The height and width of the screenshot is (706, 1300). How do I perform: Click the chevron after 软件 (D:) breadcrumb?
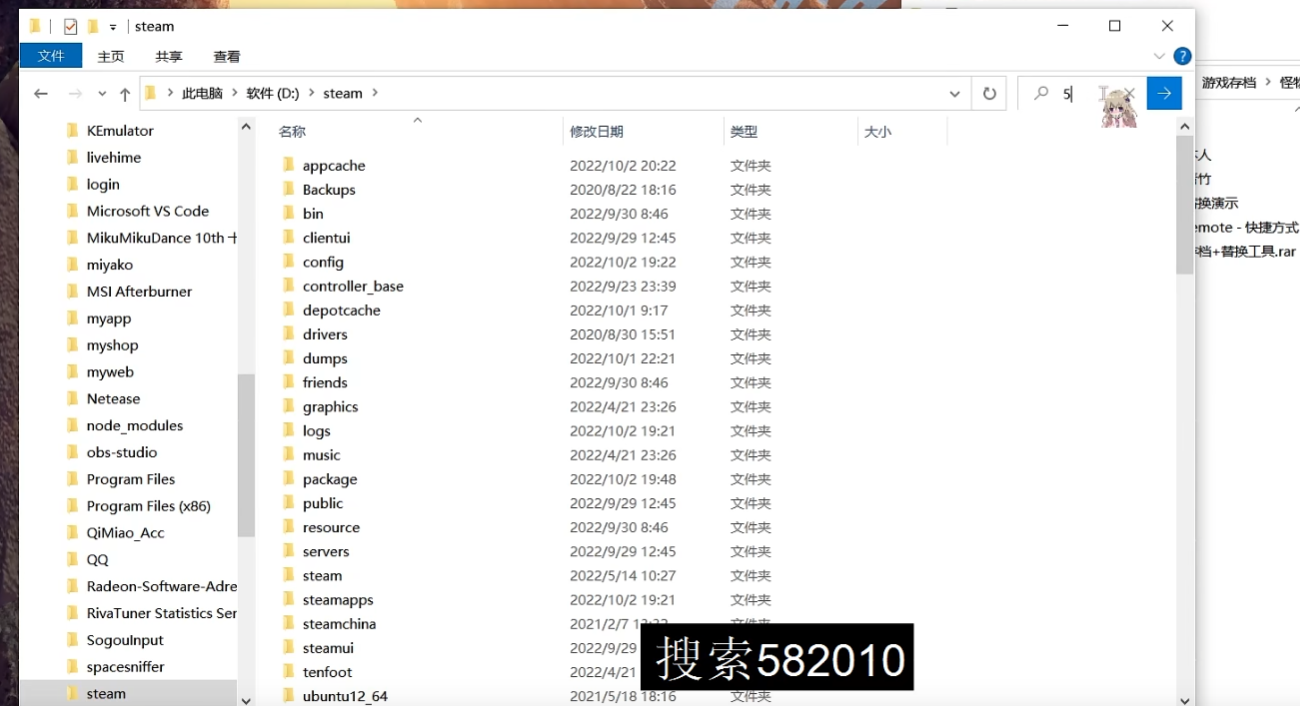[310, 93]
